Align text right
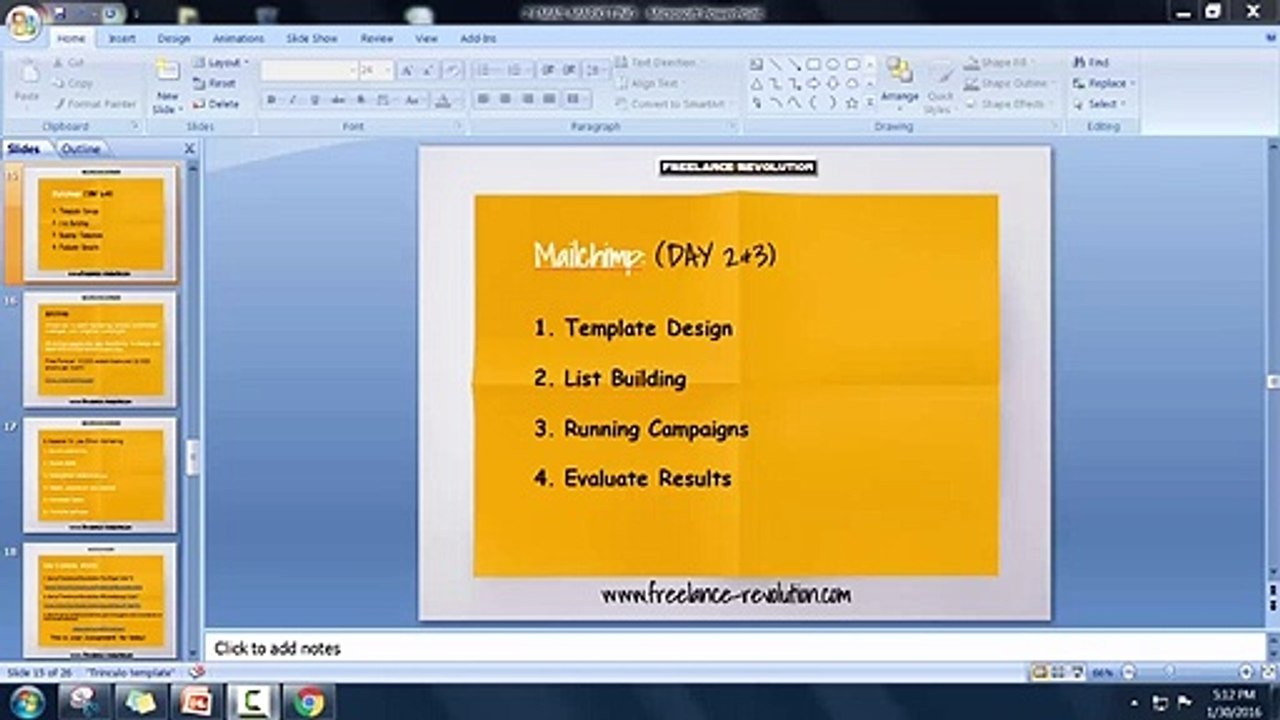 (528, 100)
